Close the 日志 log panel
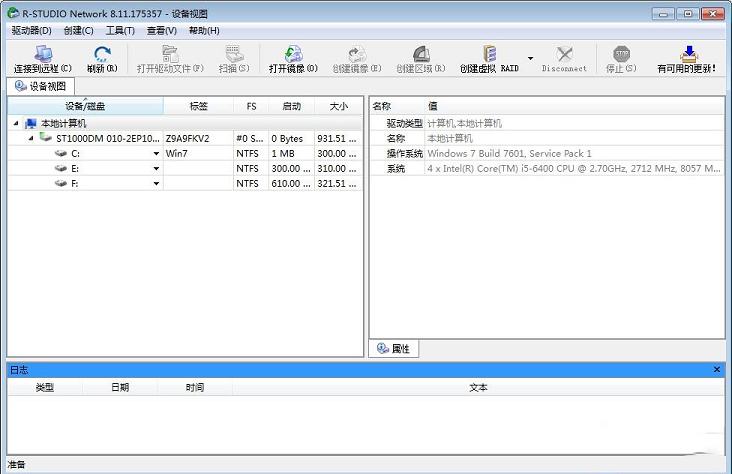 [x=717, y=369]
